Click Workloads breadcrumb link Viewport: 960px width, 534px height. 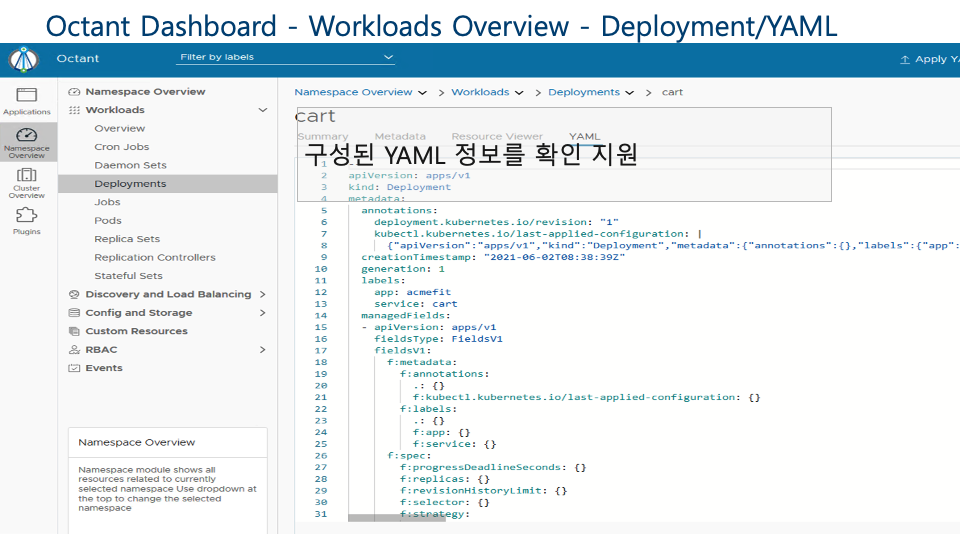point(480,92)
